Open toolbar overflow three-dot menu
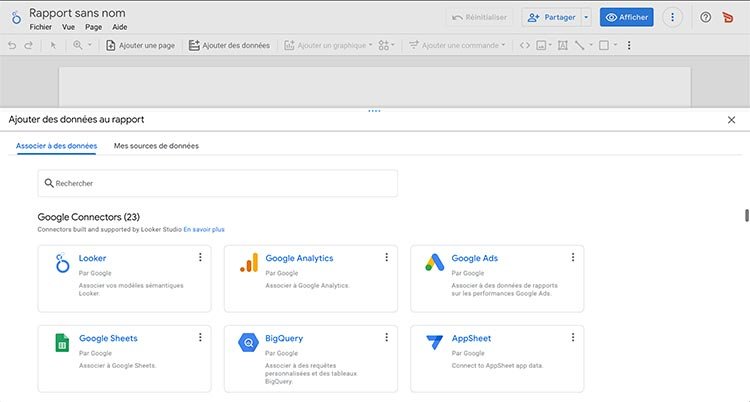The width and height of the screenshot is (750, 402). pos(629,45)
